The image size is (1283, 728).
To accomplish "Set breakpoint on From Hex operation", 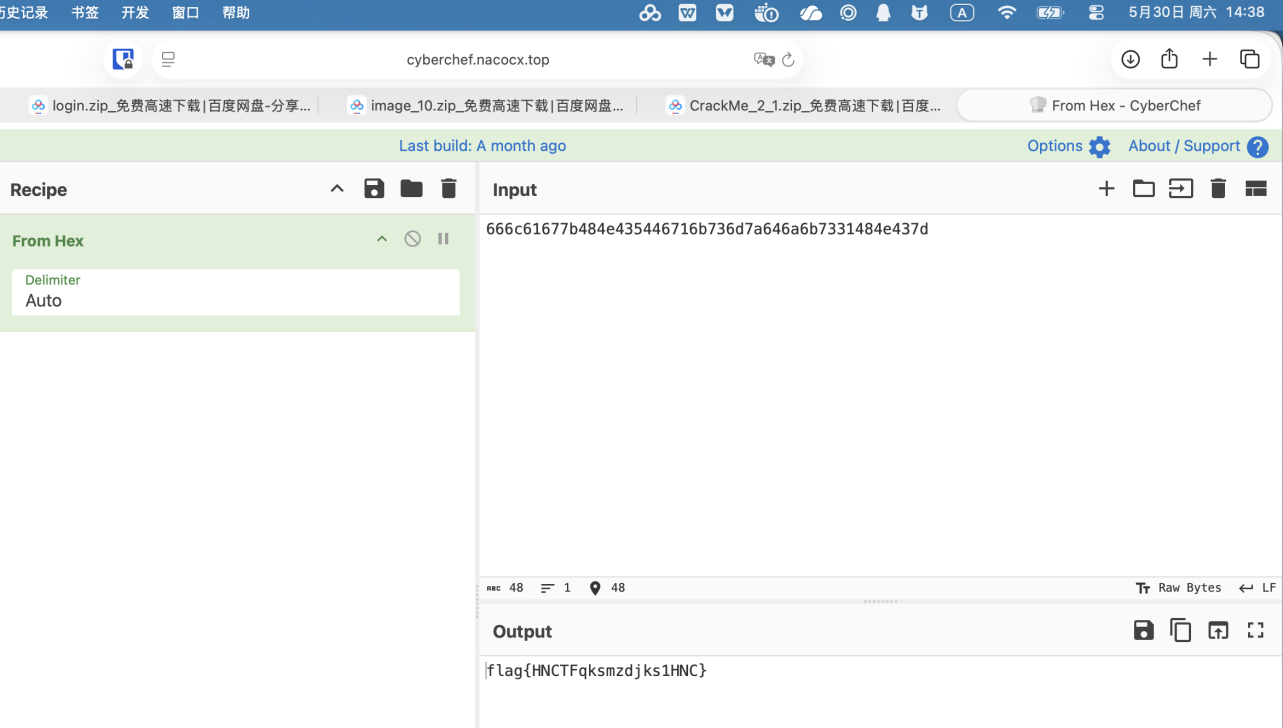I will point(443,239).
